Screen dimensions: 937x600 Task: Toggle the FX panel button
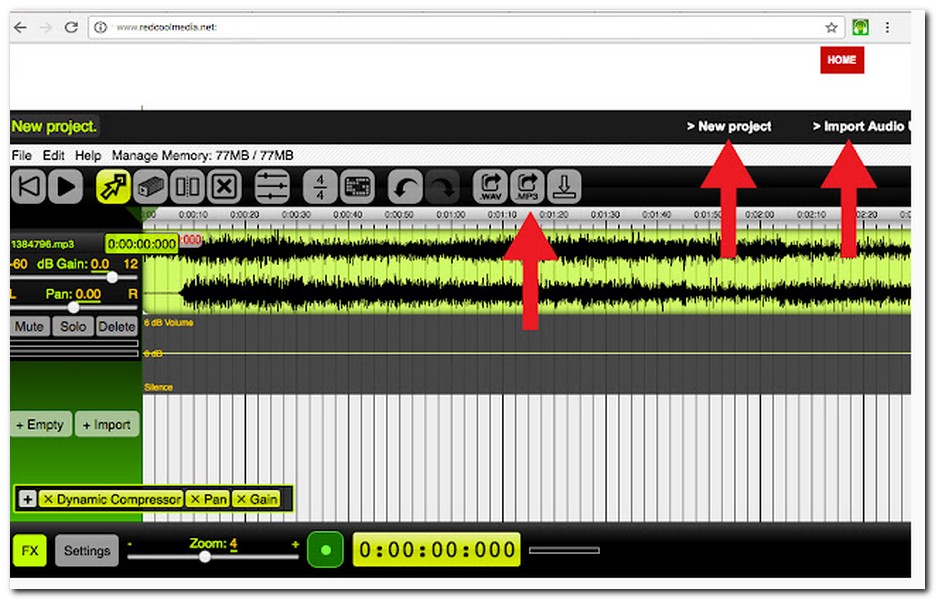coord(30,550)
